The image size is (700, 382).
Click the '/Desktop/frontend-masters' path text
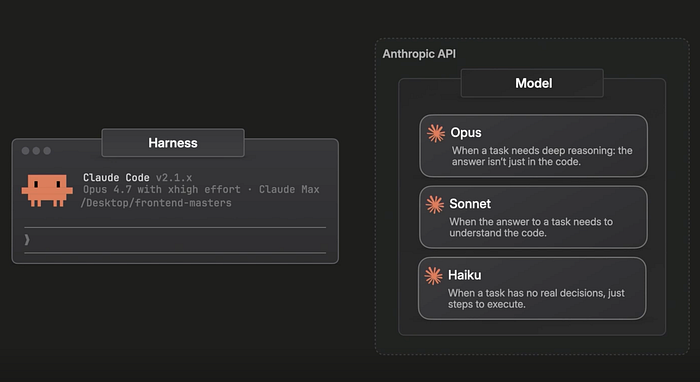coord(156,203)
